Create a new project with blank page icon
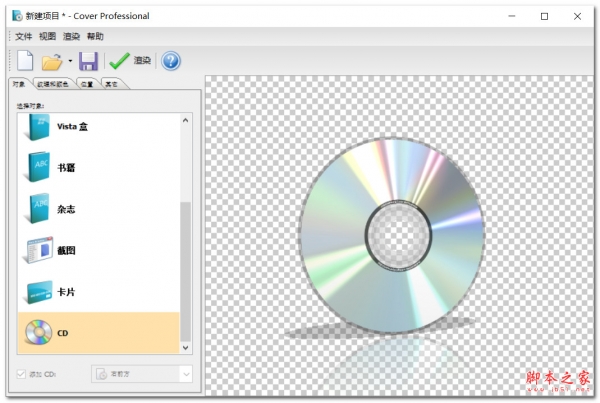600x403 pixels. (25, 60)
